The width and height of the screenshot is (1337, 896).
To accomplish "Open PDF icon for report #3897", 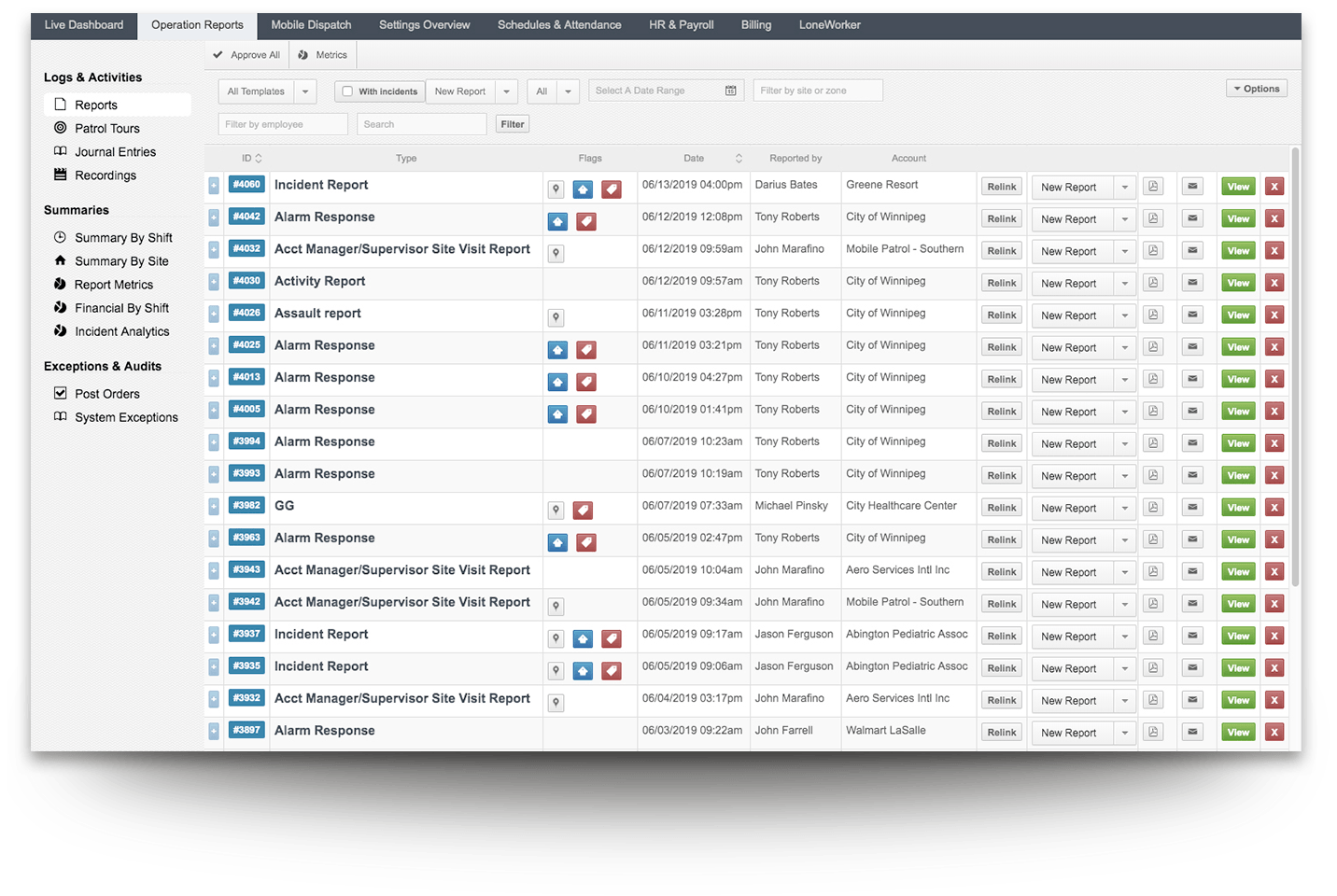I will (x=1153, y=733).
